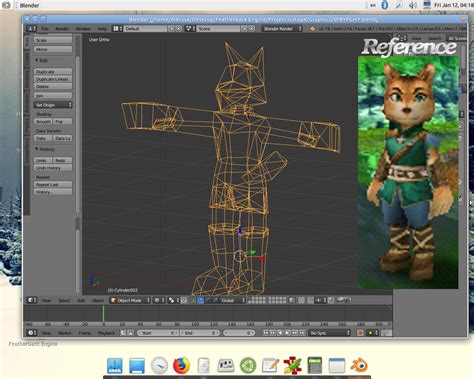Open timeline editor type selector
Image resolution: width=474 pixels, height=379 pixels.
[x=32, y=333]
